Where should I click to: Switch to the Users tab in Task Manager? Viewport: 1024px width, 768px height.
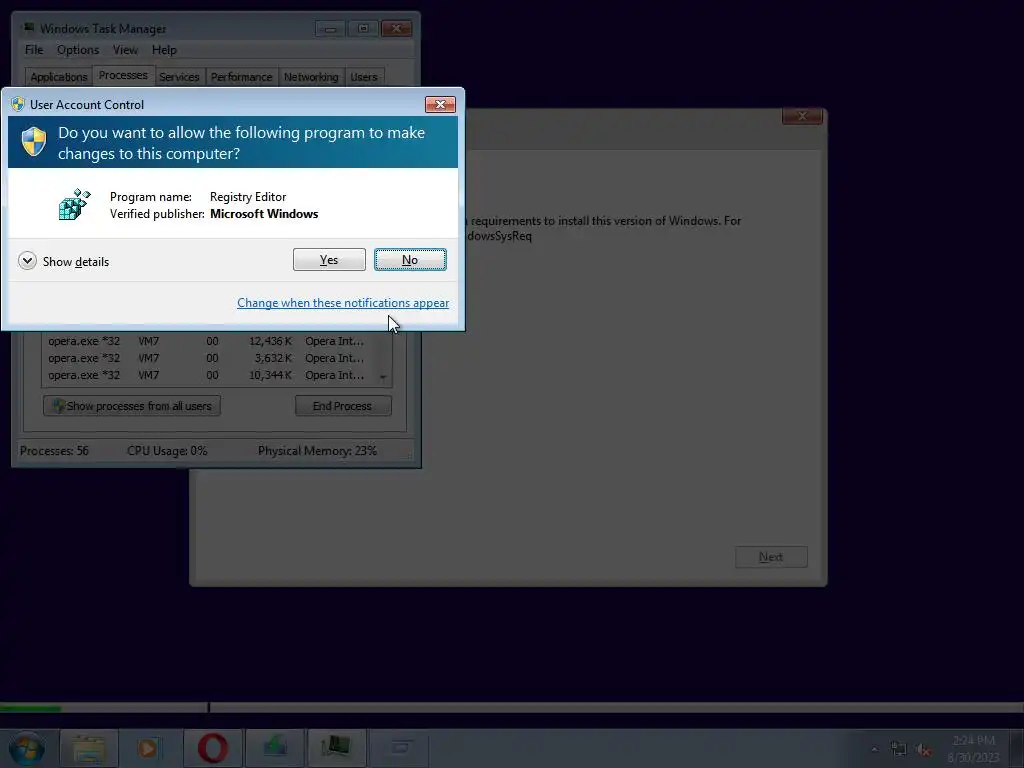364,77
